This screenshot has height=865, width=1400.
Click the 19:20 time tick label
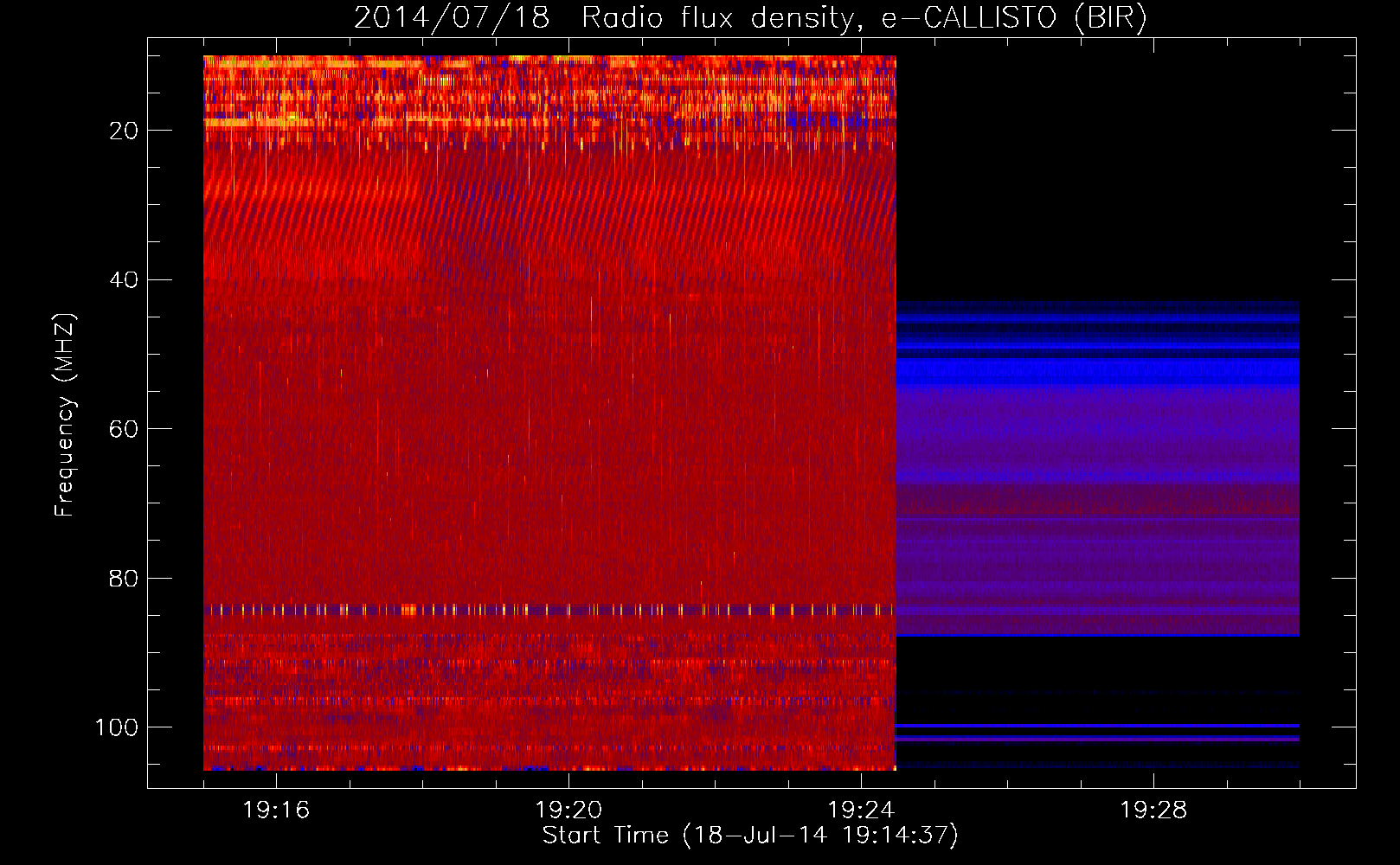click(568, 810)
